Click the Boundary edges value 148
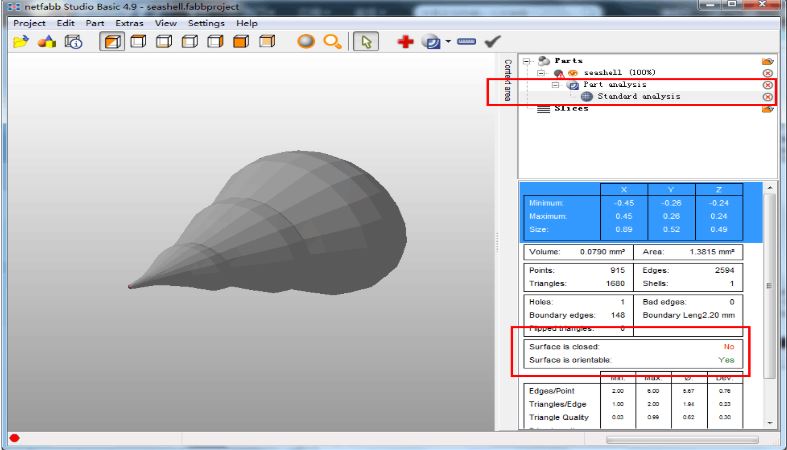Screen dimensions: 787x450 (x=618, y=315)
